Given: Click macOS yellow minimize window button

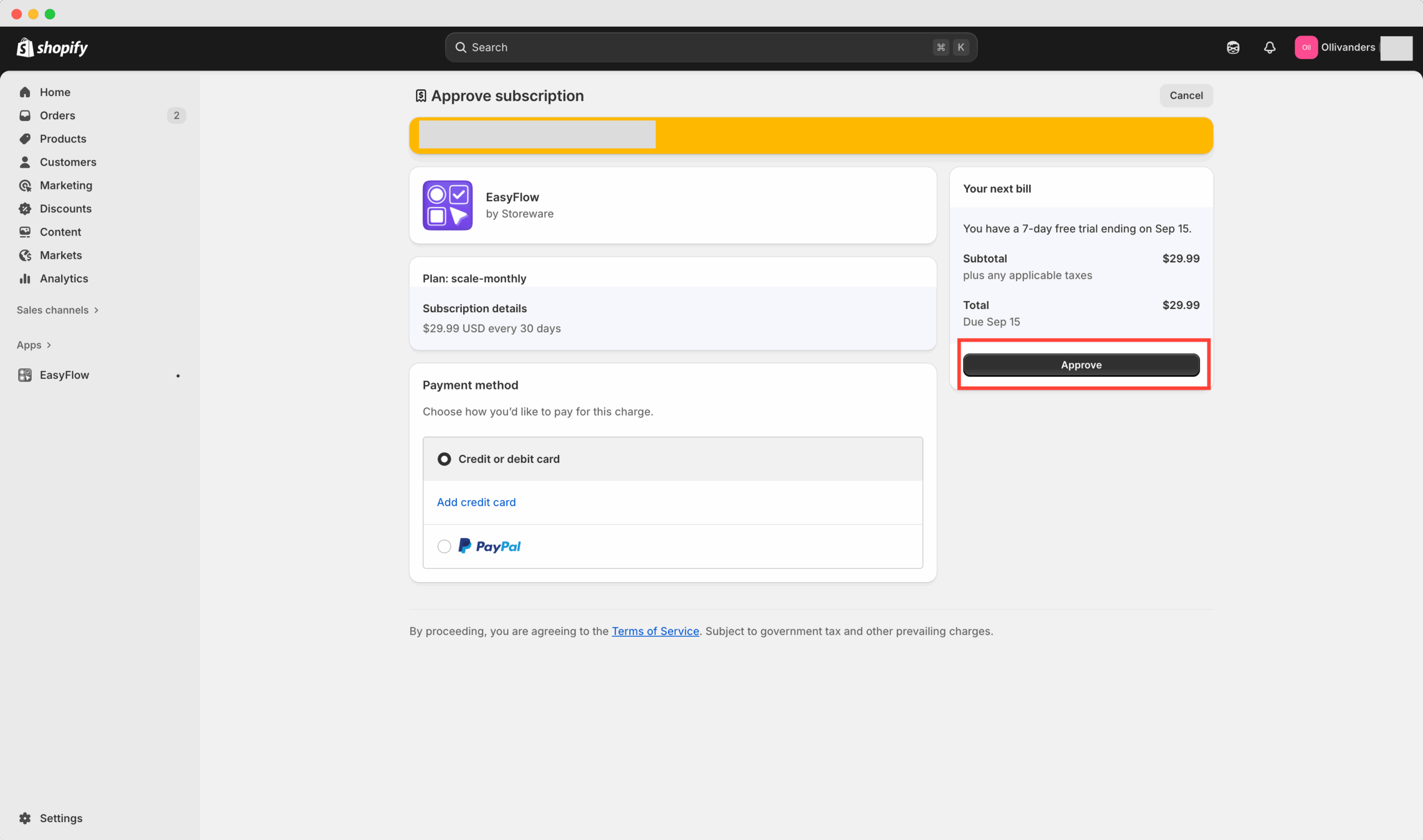Looking at the screenshot, I should click(33, 14).
